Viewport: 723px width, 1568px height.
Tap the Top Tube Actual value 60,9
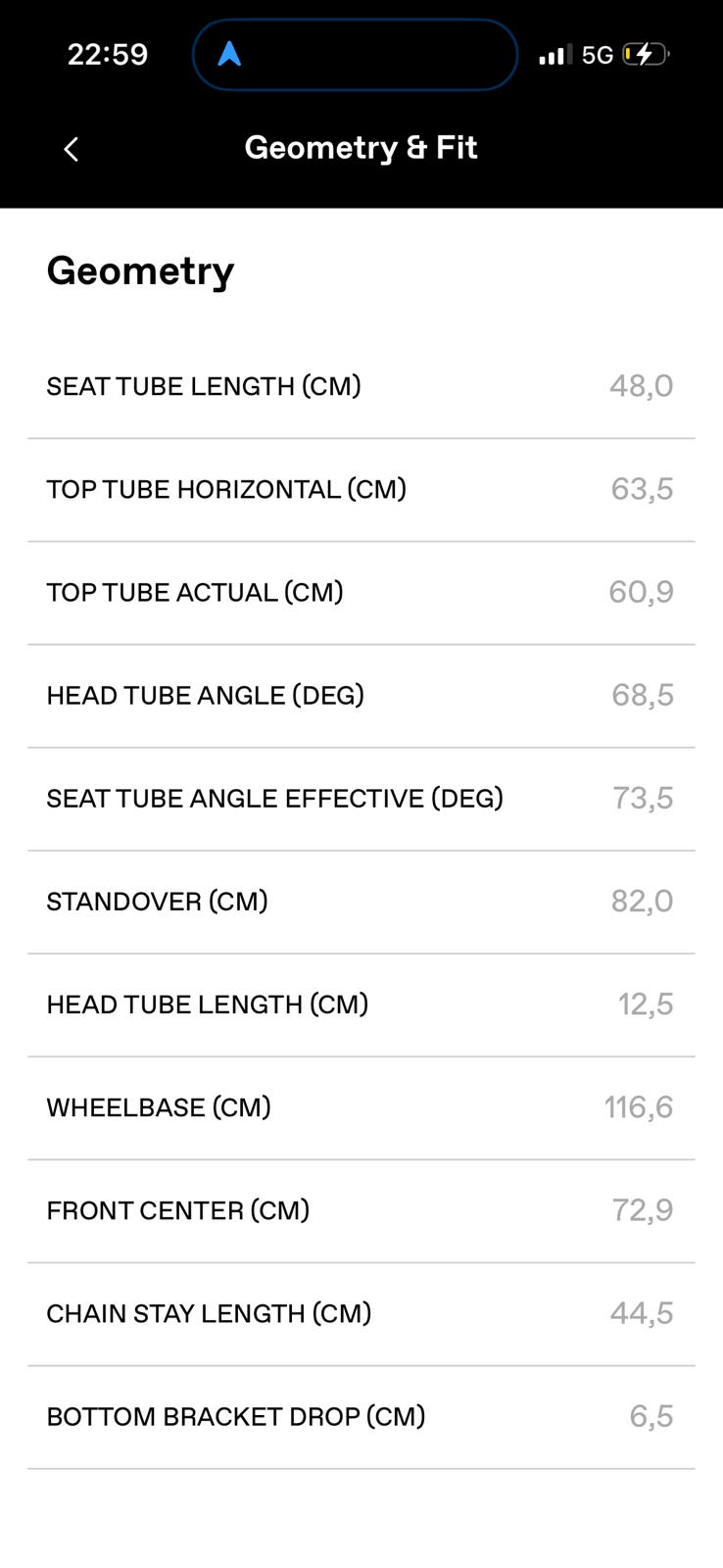click(641, 593)
